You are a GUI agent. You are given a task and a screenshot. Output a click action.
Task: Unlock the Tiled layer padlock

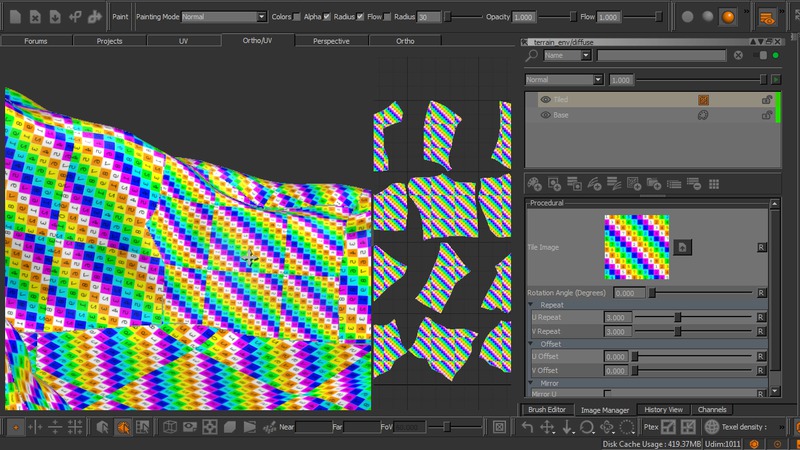[766, 100]
